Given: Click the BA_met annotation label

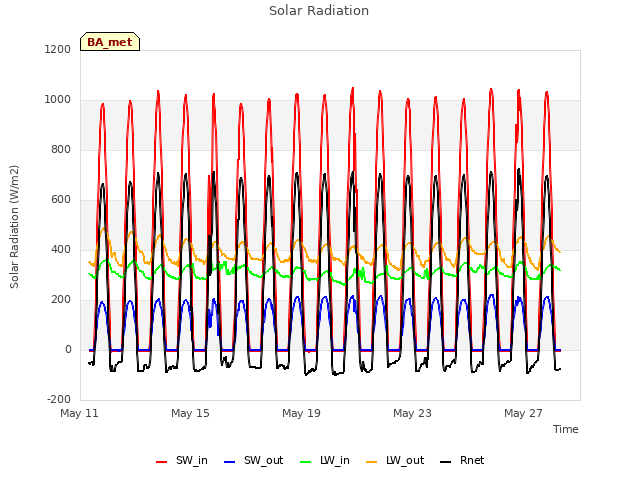Looking at the screenshot, I should point(110,42).
